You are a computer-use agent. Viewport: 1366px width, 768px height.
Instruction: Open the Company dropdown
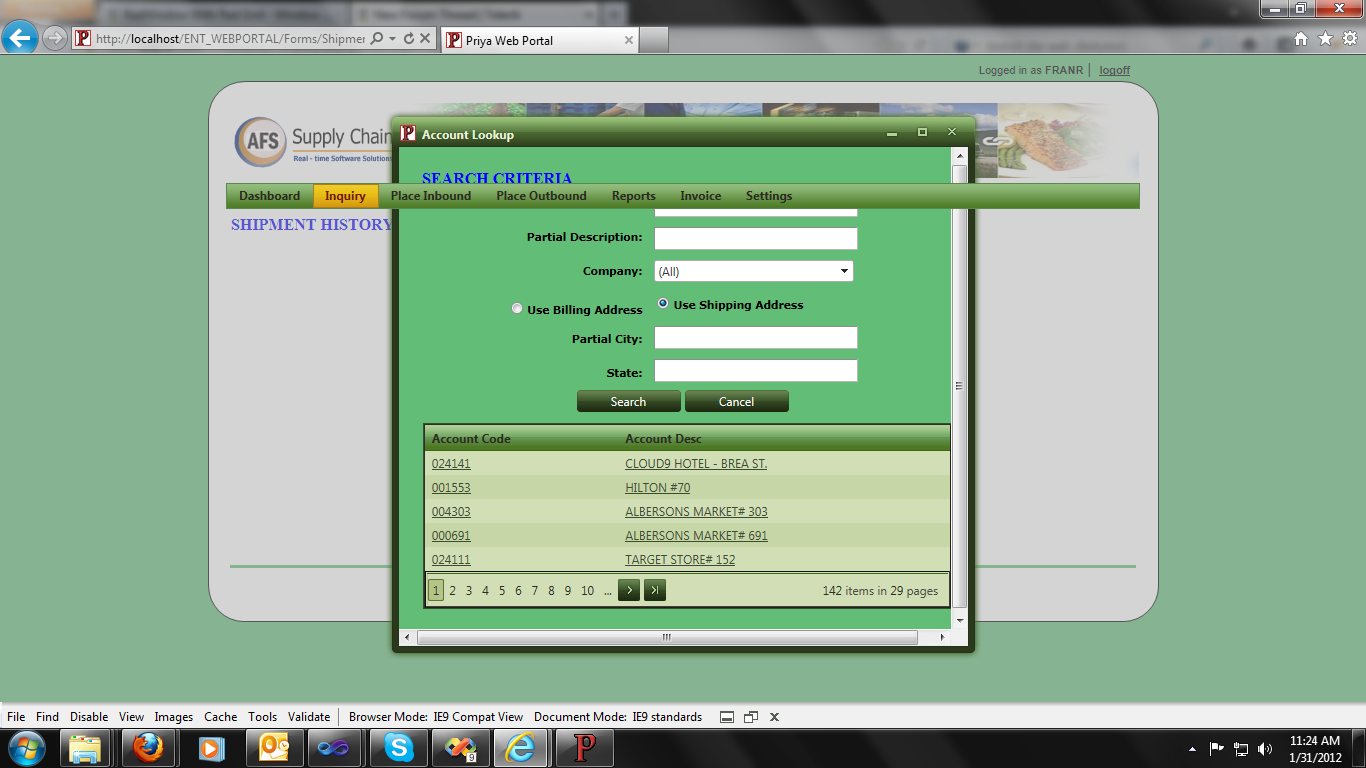754,271
